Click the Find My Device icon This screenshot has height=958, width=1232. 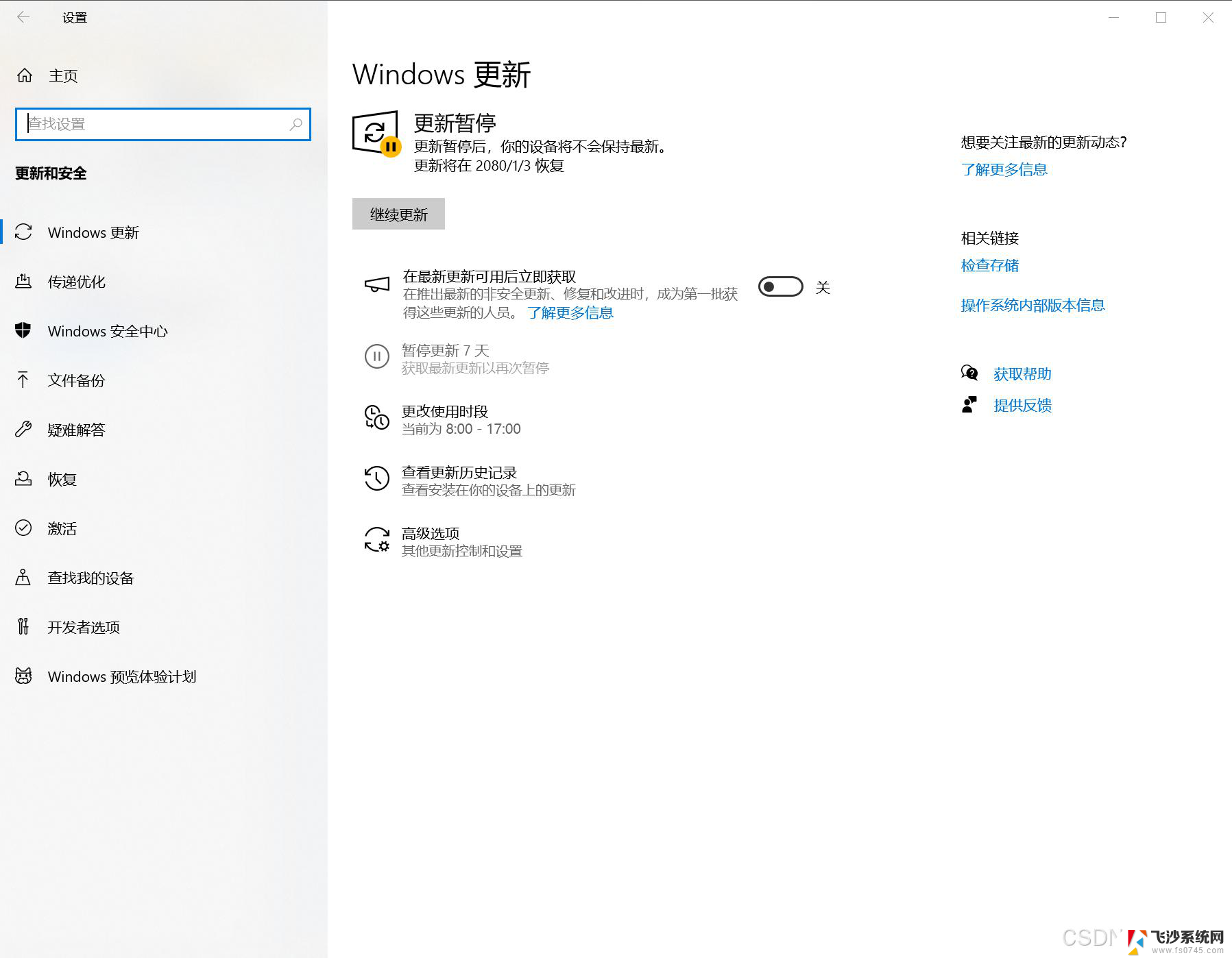23,577
